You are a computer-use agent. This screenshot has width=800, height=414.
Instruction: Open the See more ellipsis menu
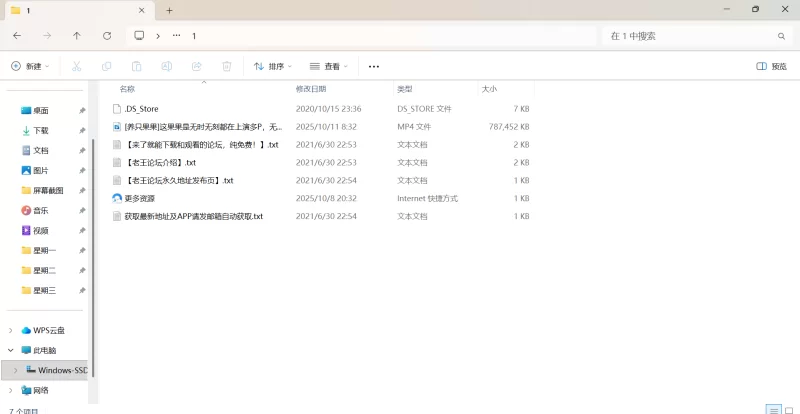click(374, 66)
